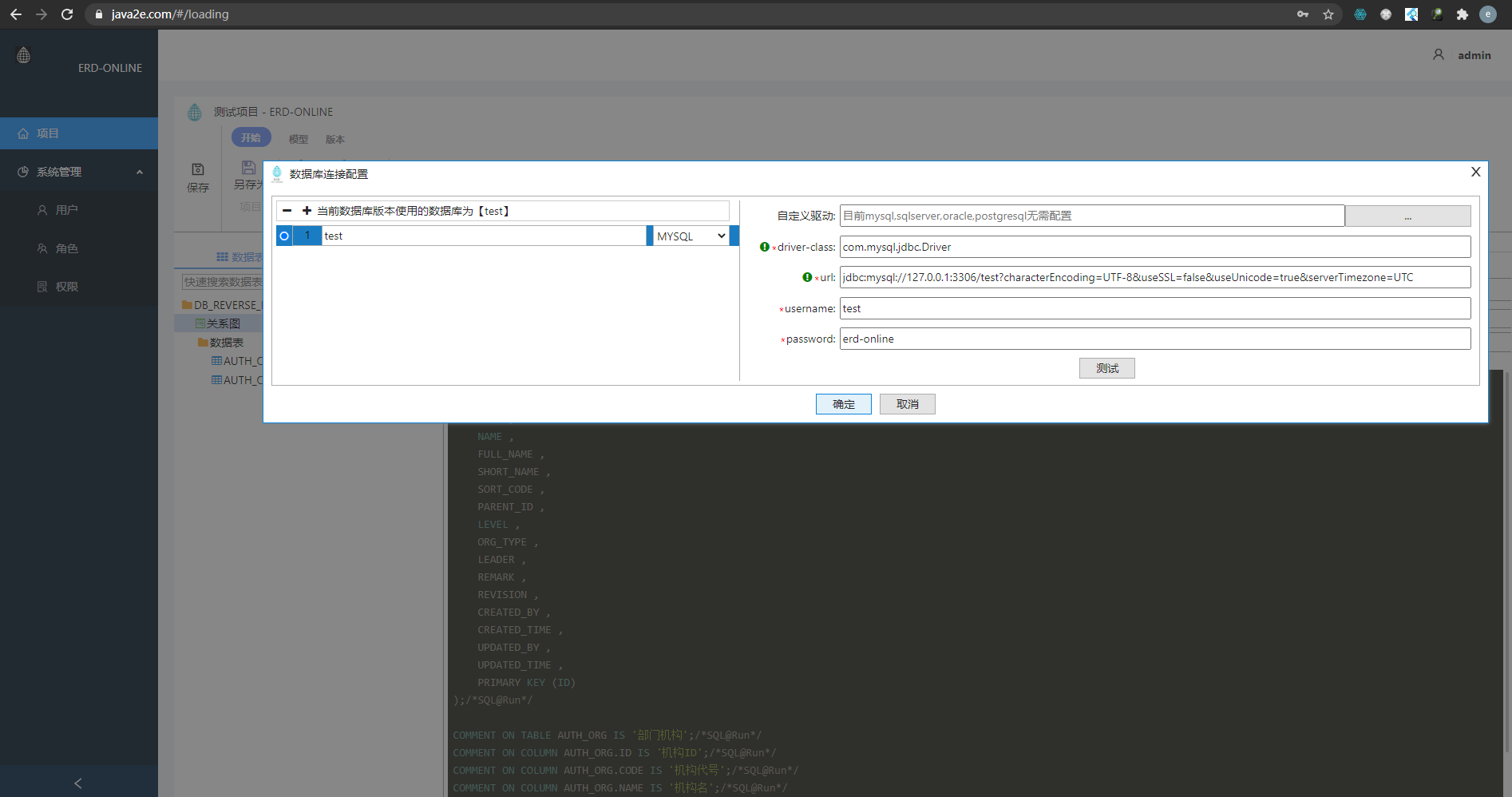The image size is (1512, 797).
Task: Switch to the 模型 tab
Action: coord(299,139)
